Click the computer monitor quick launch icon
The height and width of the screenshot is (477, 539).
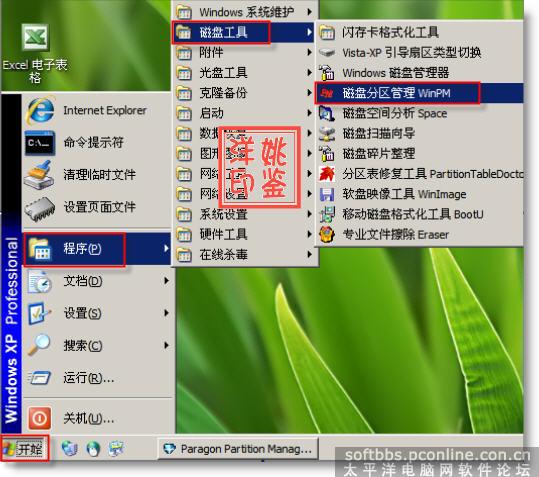[x=116, y=448]
